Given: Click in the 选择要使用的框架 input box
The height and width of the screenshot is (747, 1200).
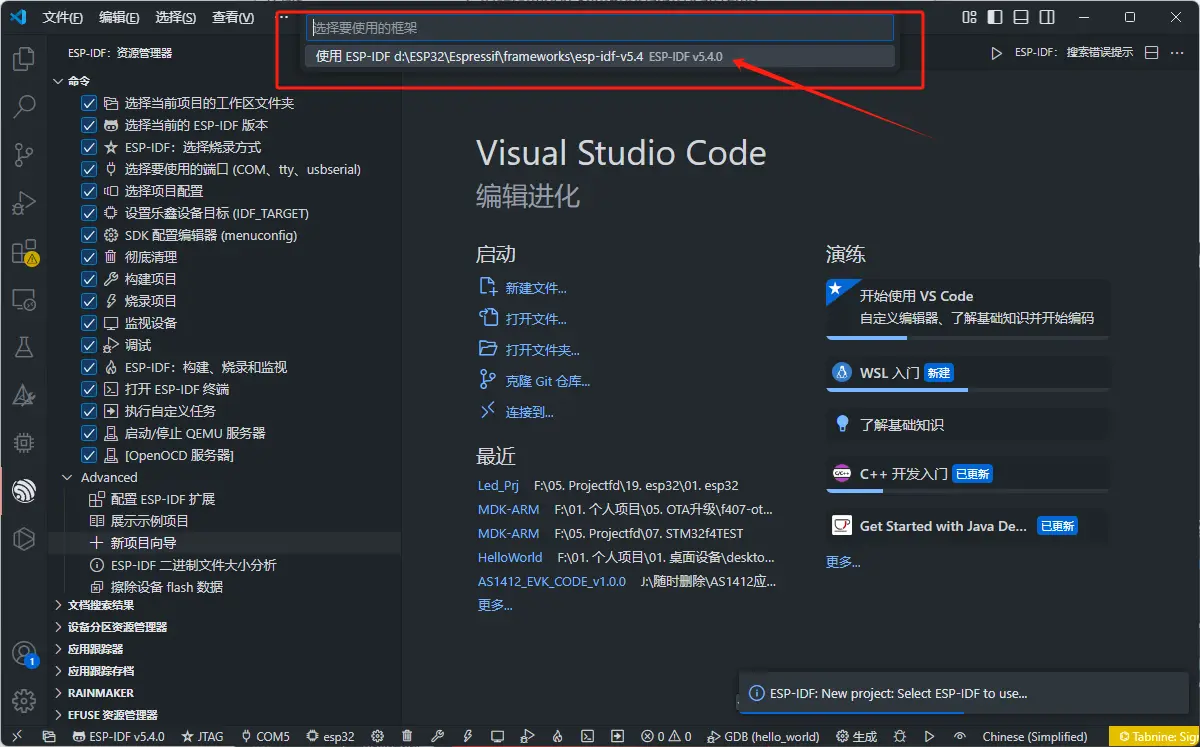Looking at the screenshot, I should click(600, 27).
